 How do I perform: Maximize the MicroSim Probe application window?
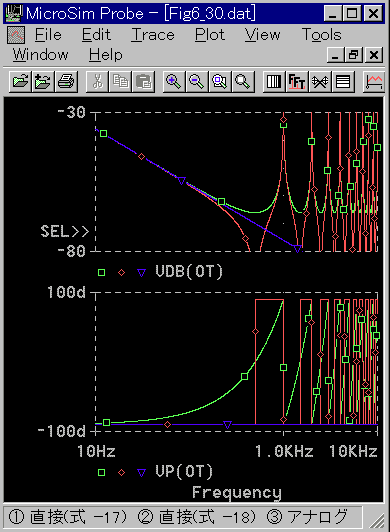352,14
